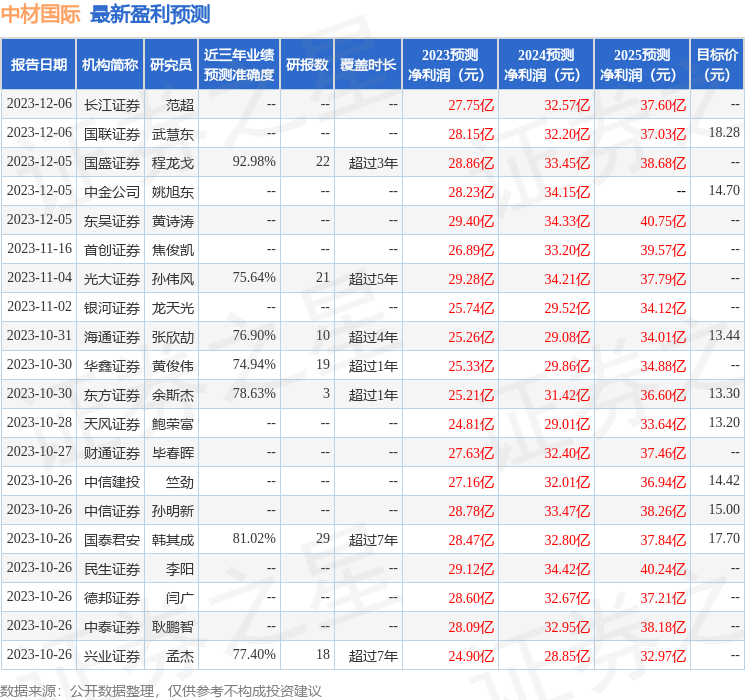The width and height of the screenshot is (745, 700).
Task: Click target price 18.28
Action: [724, 133]
